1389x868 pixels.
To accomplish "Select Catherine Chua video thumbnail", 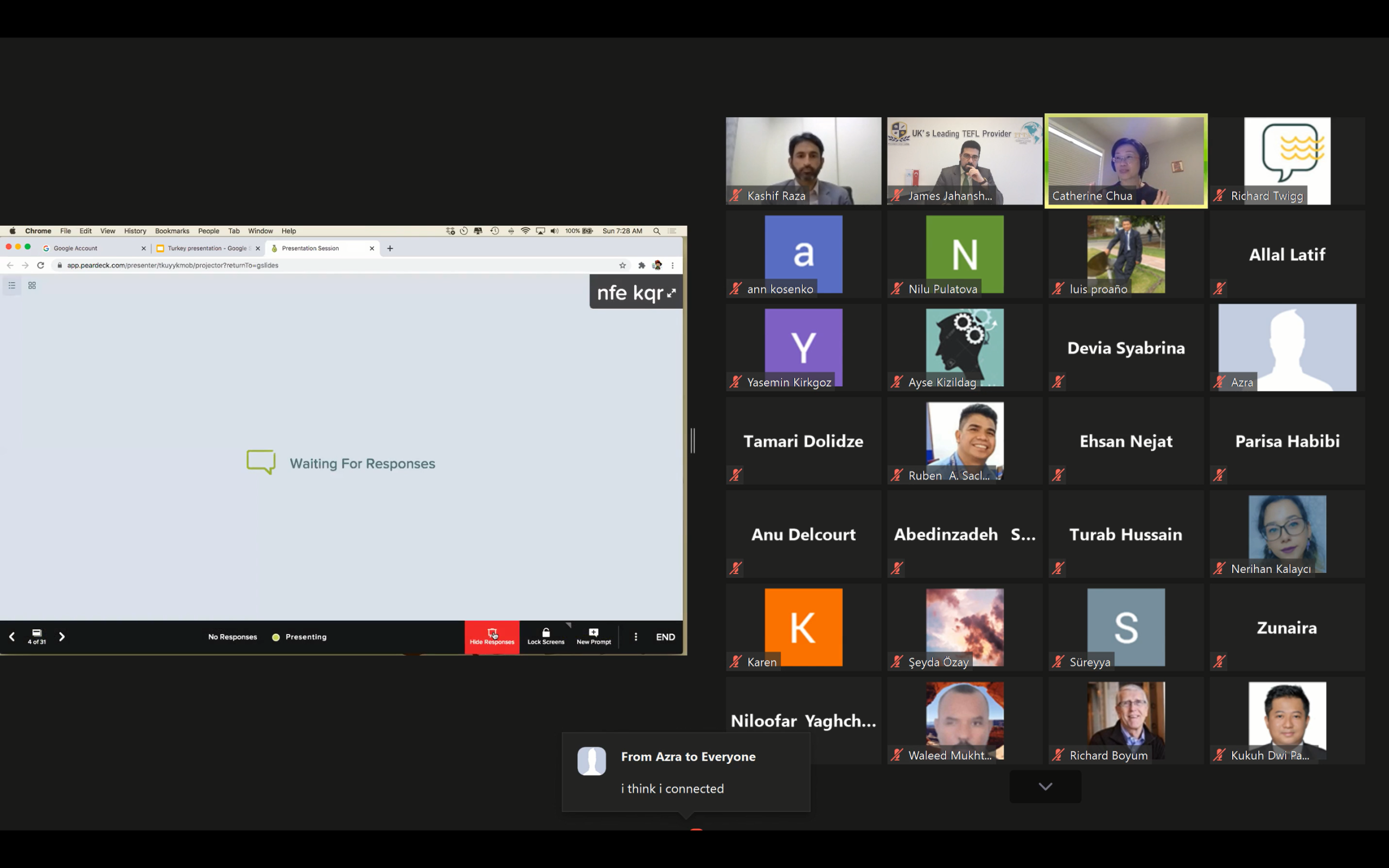I will (1125, 161).
